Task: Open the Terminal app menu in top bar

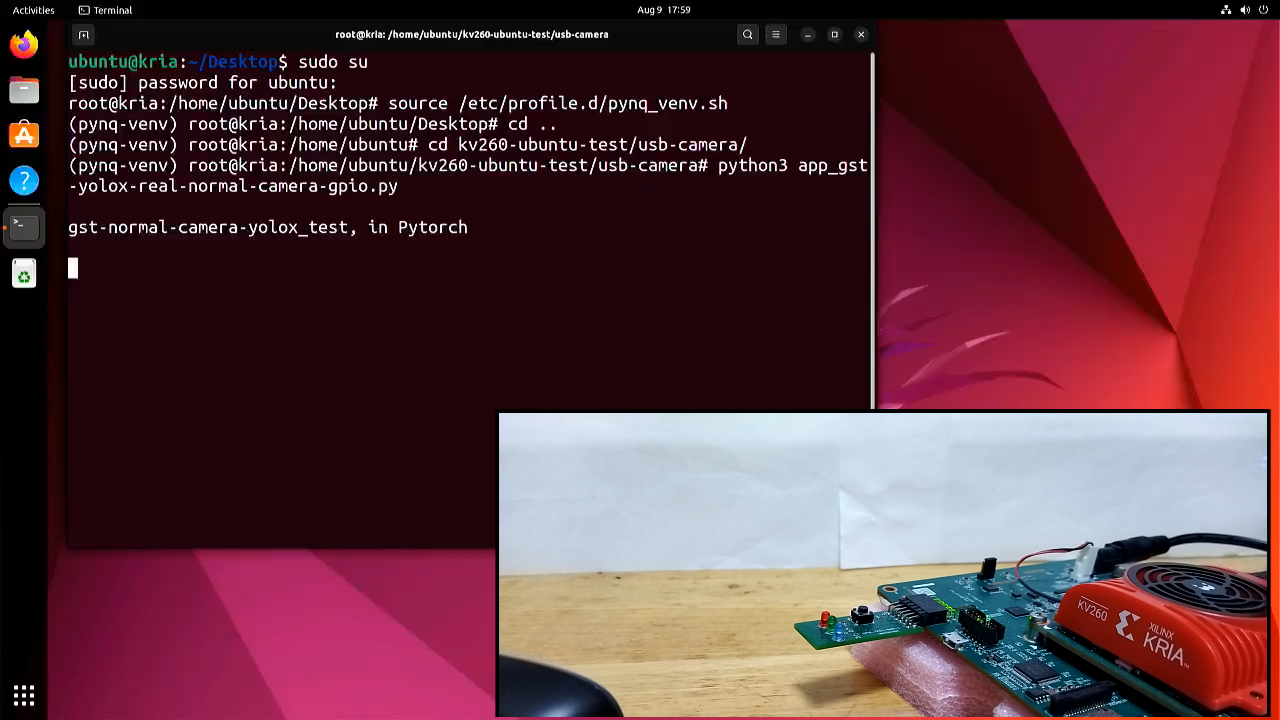Action: [105, 10]
